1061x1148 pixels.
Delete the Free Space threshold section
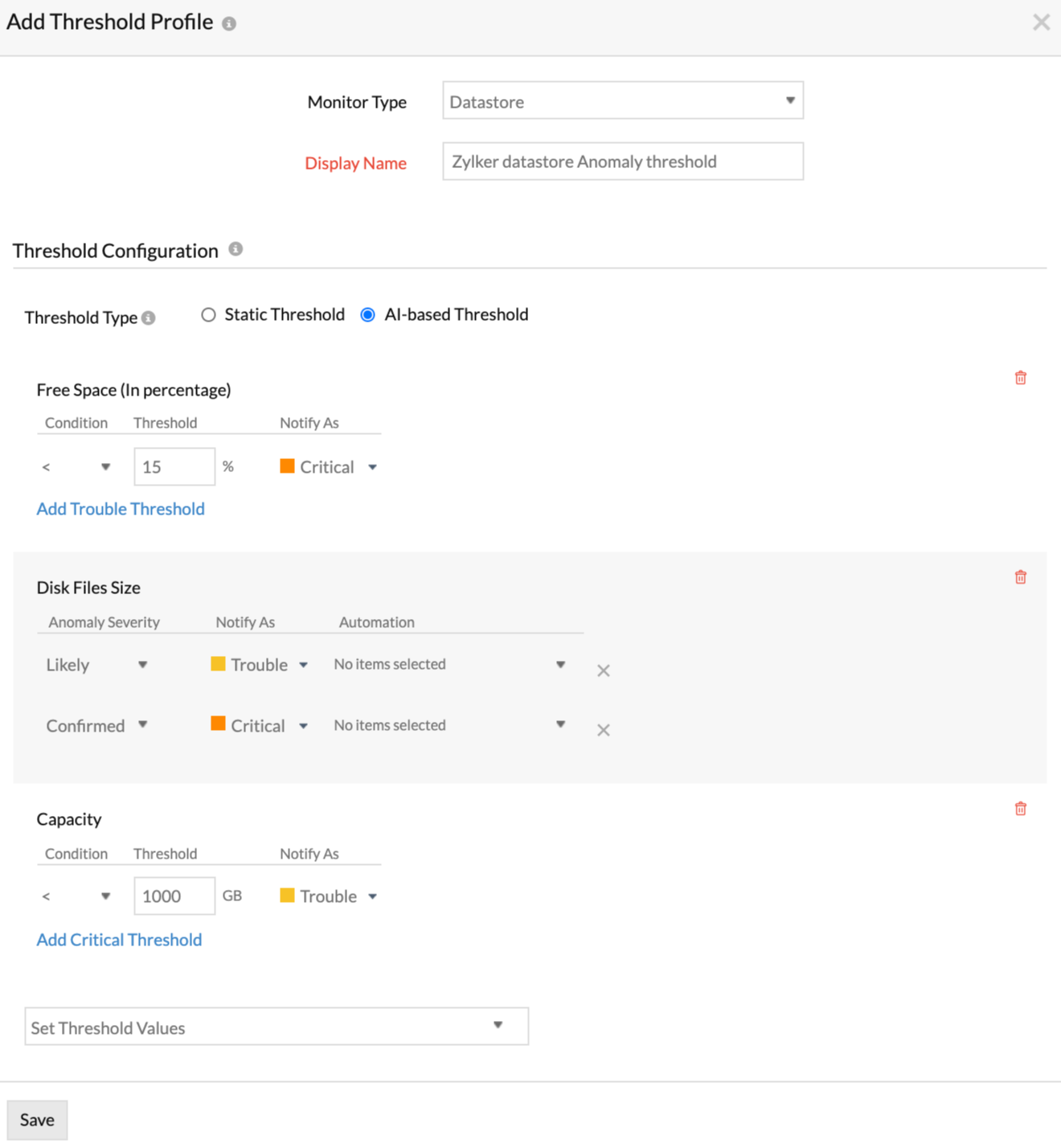click(1020, 377)
